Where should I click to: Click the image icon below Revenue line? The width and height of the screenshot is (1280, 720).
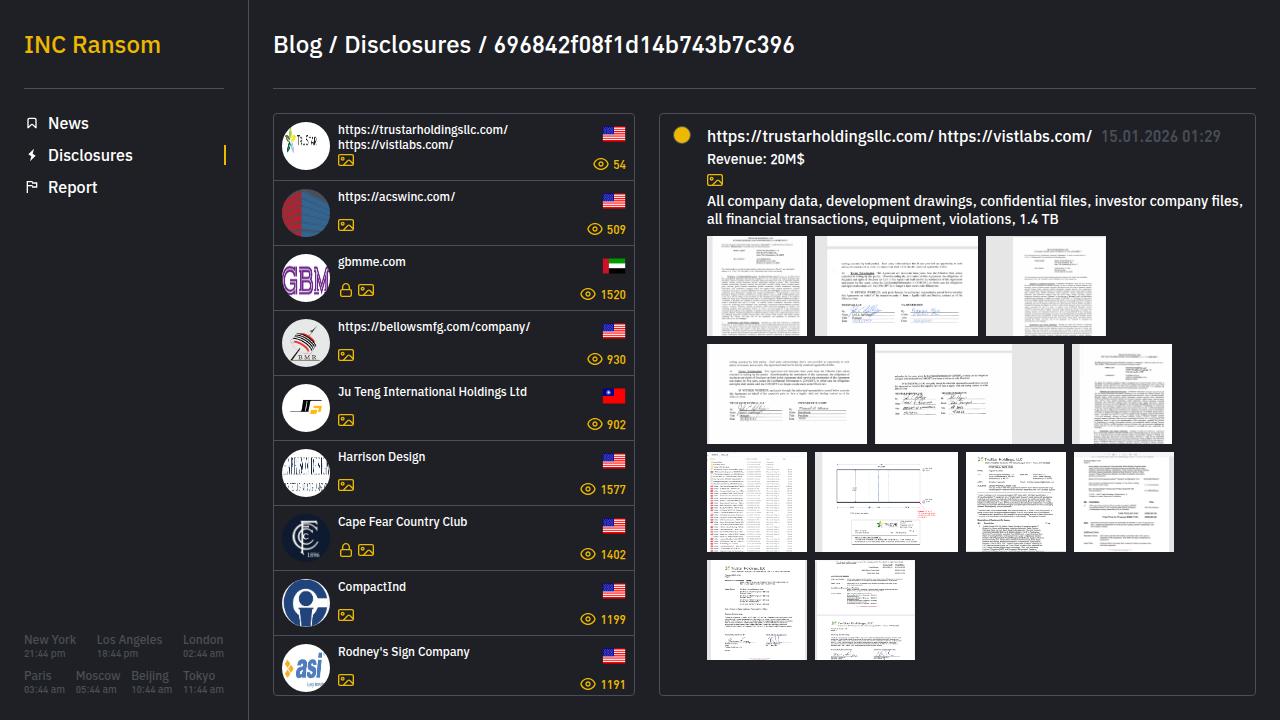tap(715, 180)
